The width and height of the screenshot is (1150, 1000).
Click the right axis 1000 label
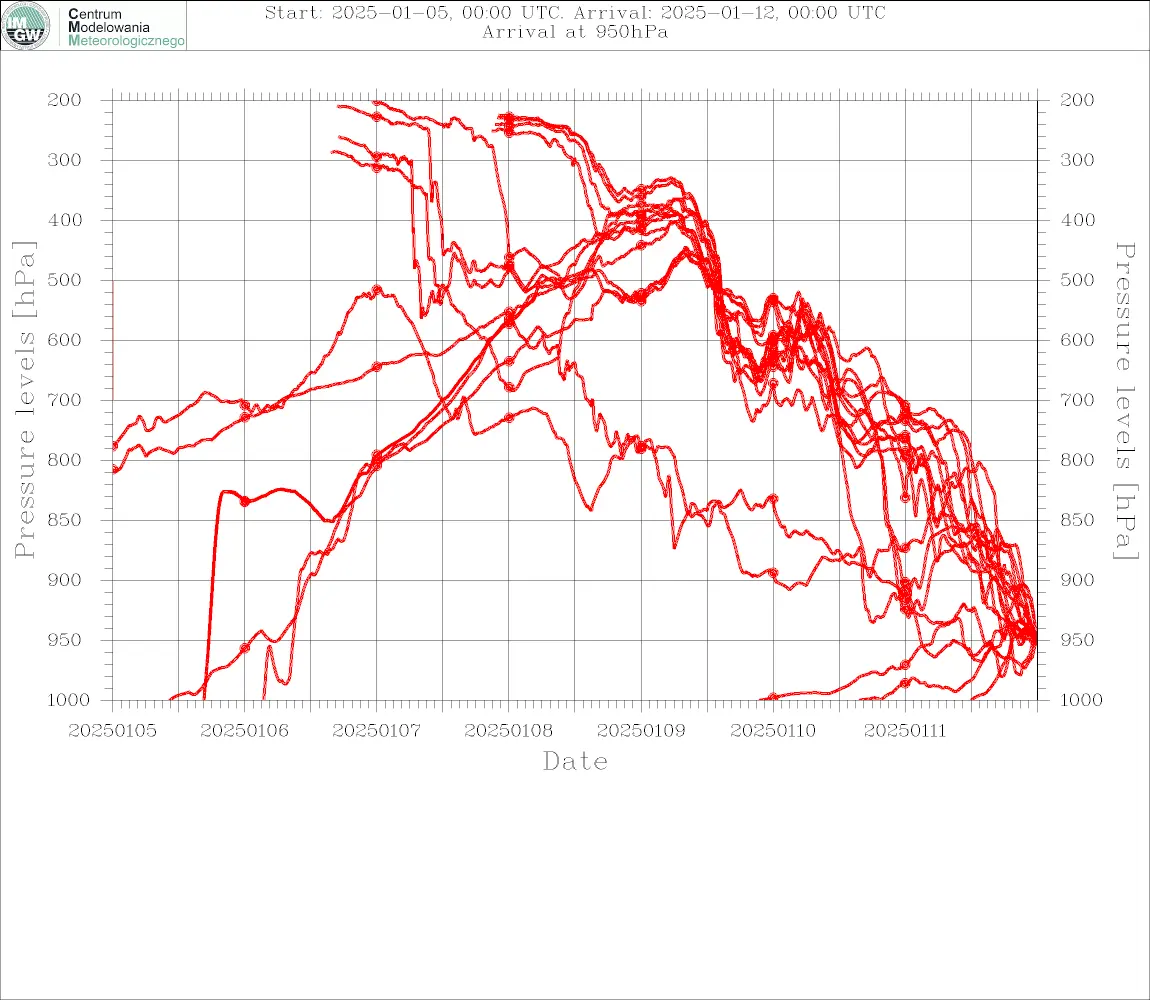coord(1081,701)
